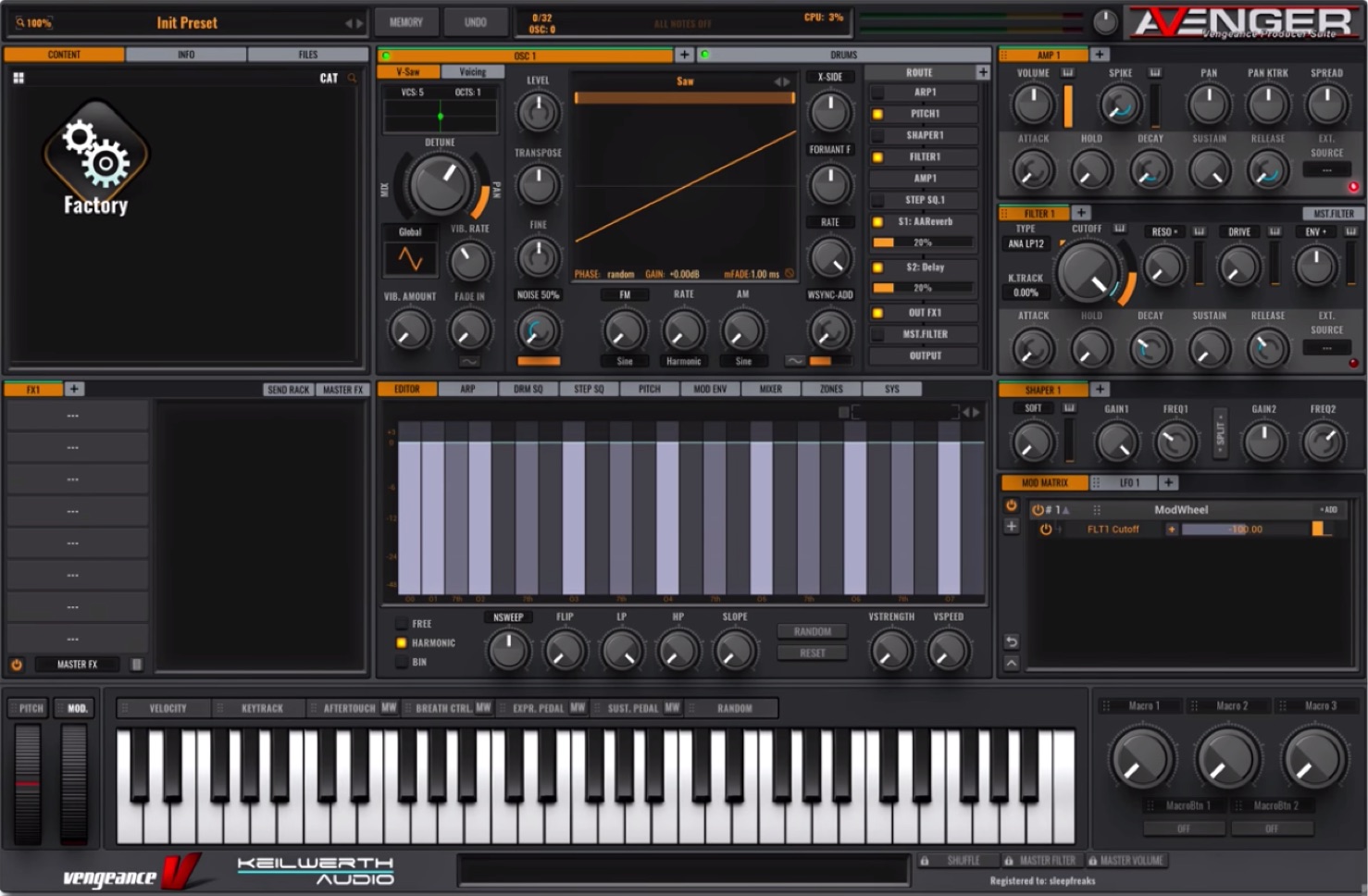Viewport: 1368px width, 896px height.
Task: Open the MOD ENV tab
Action: (x=710, y=389)
